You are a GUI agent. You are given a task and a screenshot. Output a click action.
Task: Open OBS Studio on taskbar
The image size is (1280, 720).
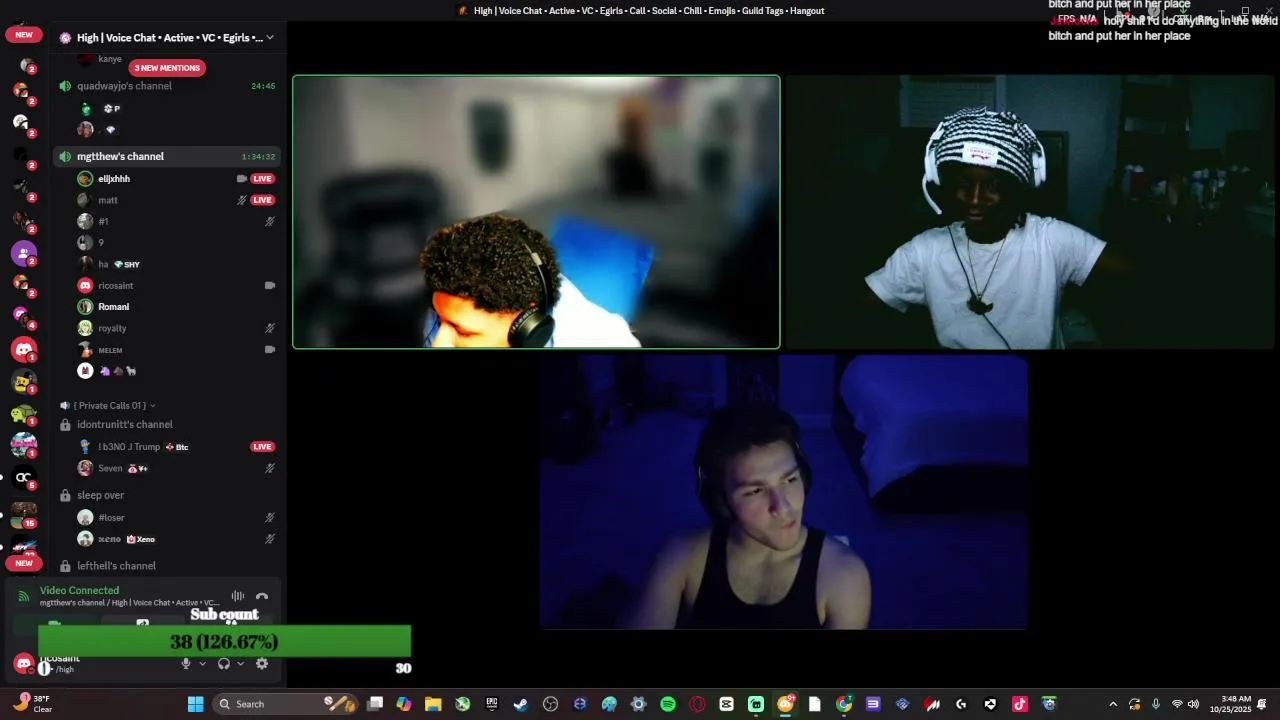(x=550, y=704)
